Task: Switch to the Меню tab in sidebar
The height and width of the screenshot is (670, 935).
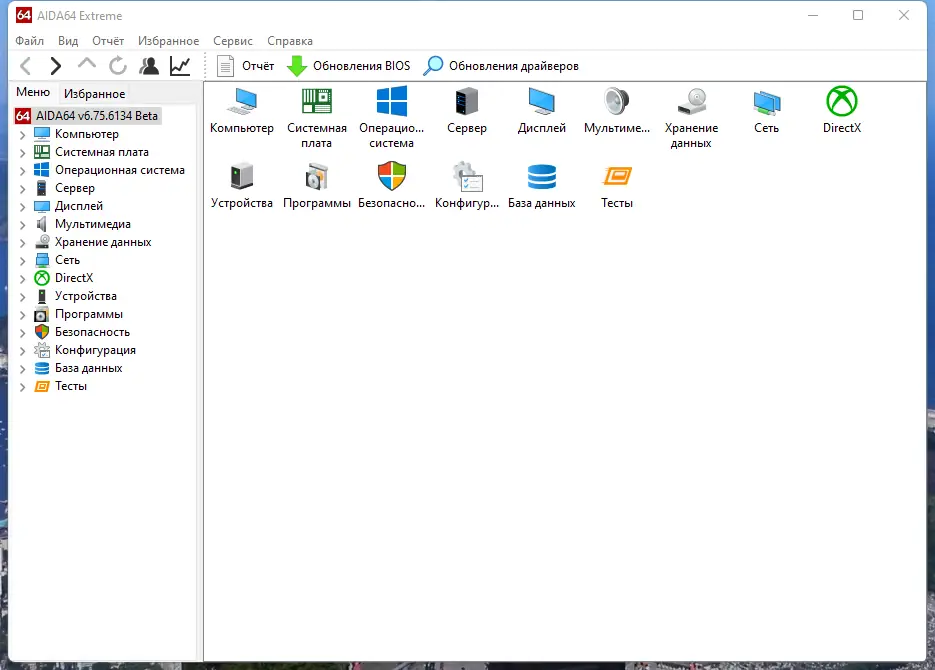Action: [x=33, y=92]
